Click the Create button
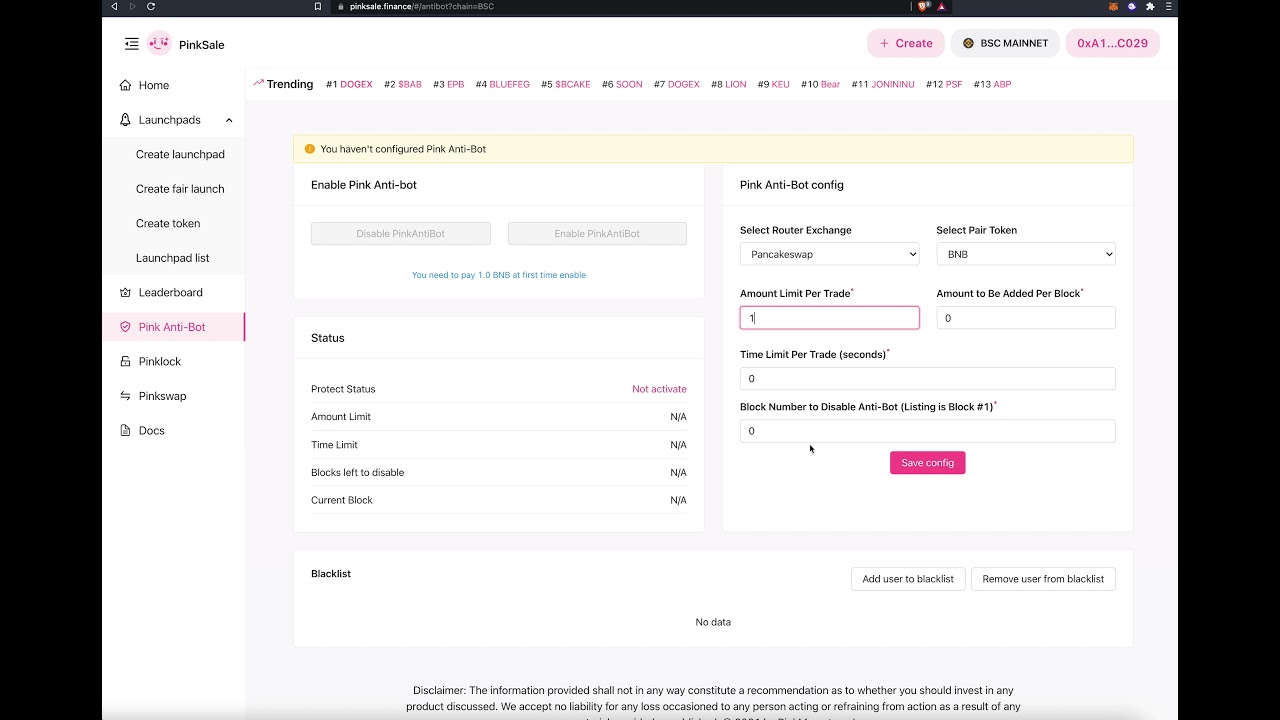 [906, 43]
